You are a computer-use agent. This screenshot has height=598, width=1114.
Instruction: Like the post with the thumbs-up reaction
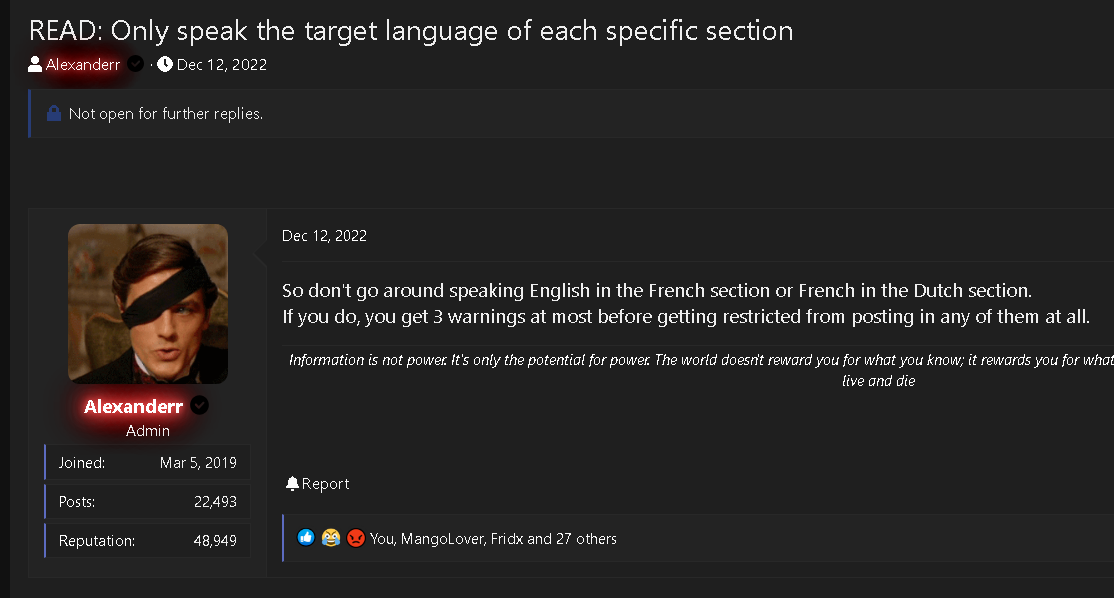306,537
